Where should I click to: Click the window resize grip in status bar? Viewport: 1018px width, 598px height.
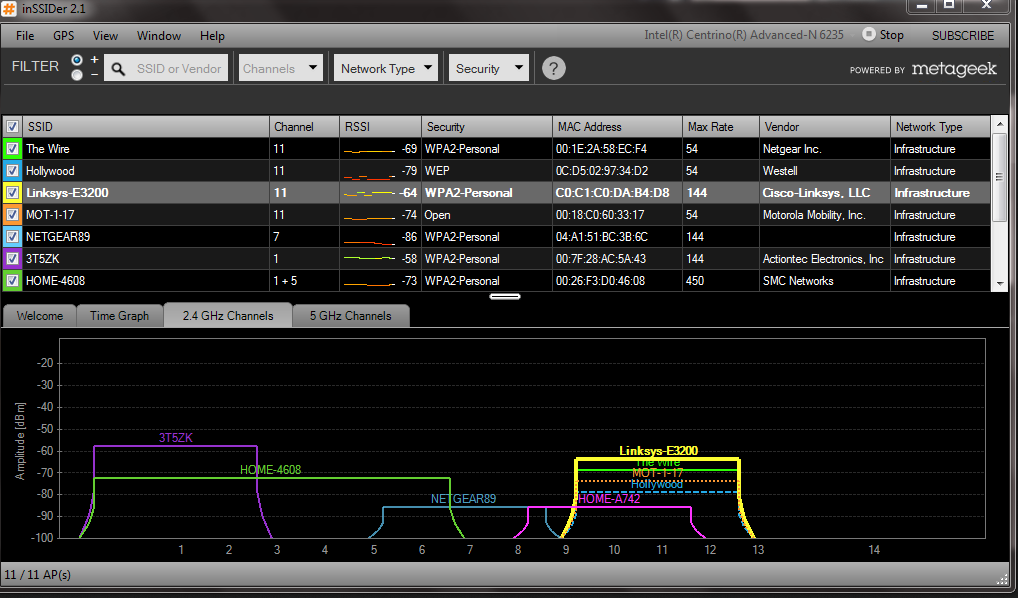pos(1002,580)
